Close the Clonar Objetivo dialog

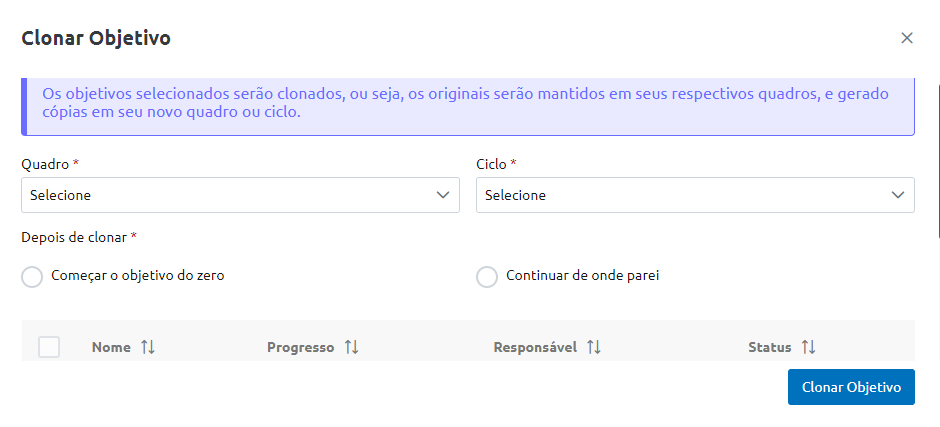point(907,38)
